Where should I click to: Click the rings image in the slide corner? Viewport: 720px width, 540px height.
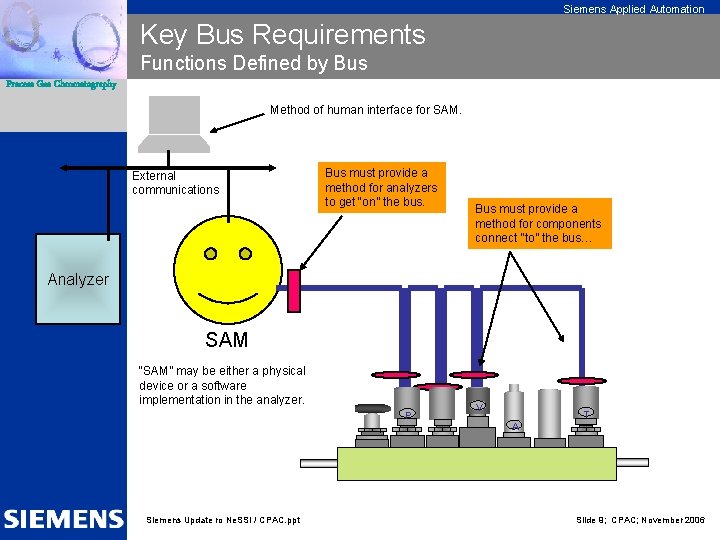(63, 39)
